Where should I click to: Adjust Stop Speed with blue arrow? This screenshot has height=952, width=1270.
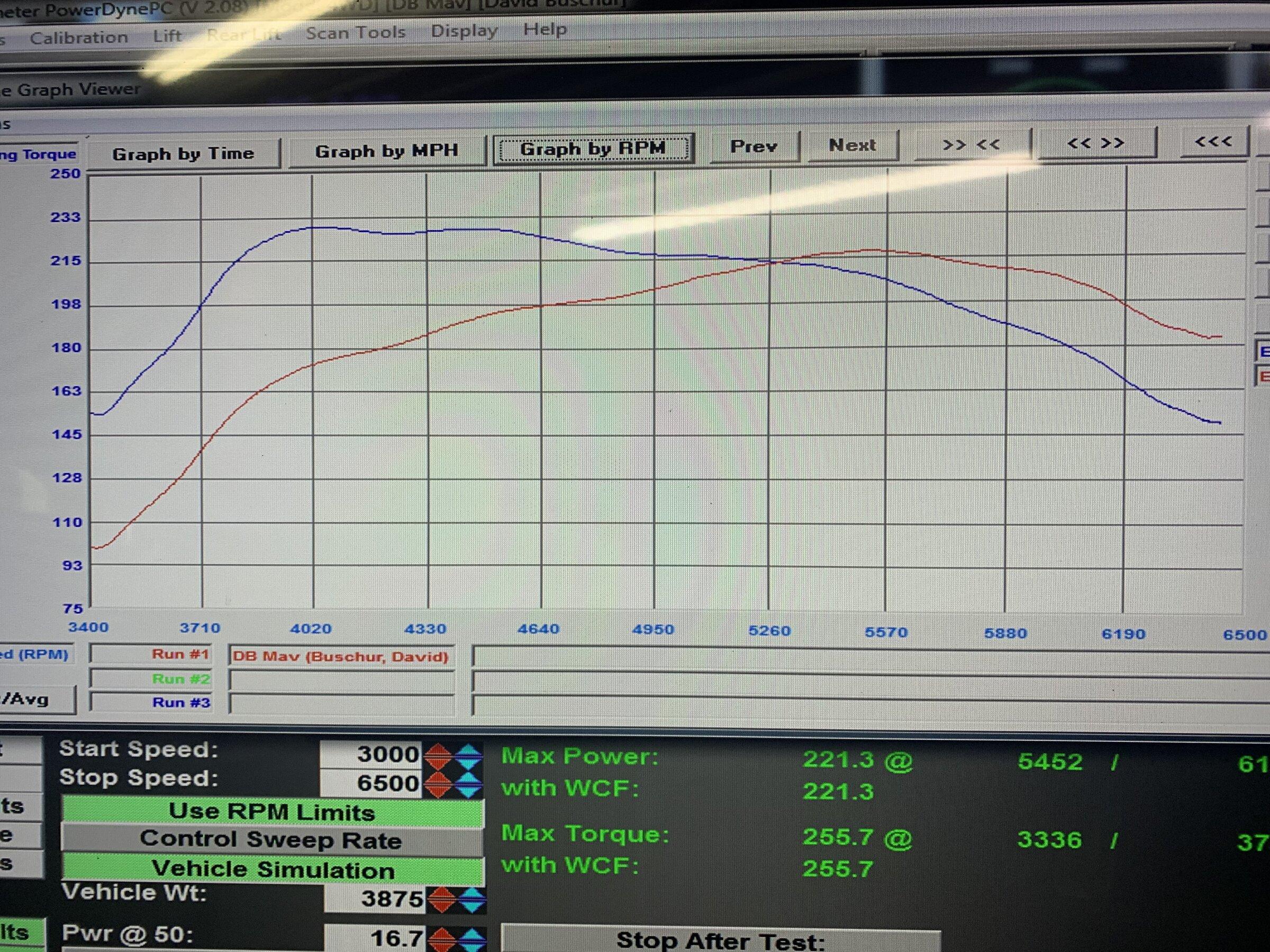click(x=468, y=785)
